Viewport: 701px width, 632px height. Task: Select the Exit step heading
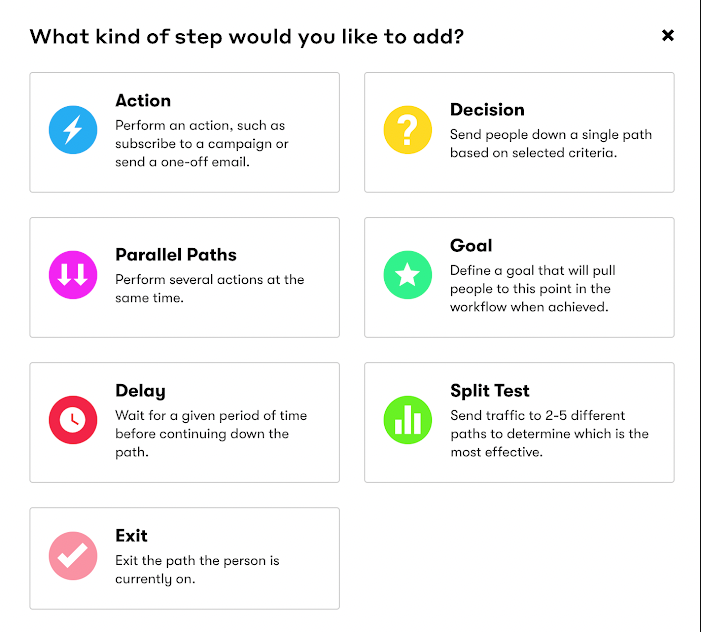[x=131, y=535]
